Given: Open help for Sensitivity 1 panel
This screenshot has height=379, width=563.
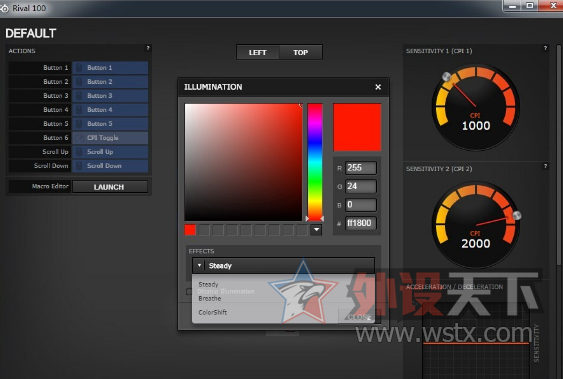Looking at the screenshot, I should coord(545,48).
